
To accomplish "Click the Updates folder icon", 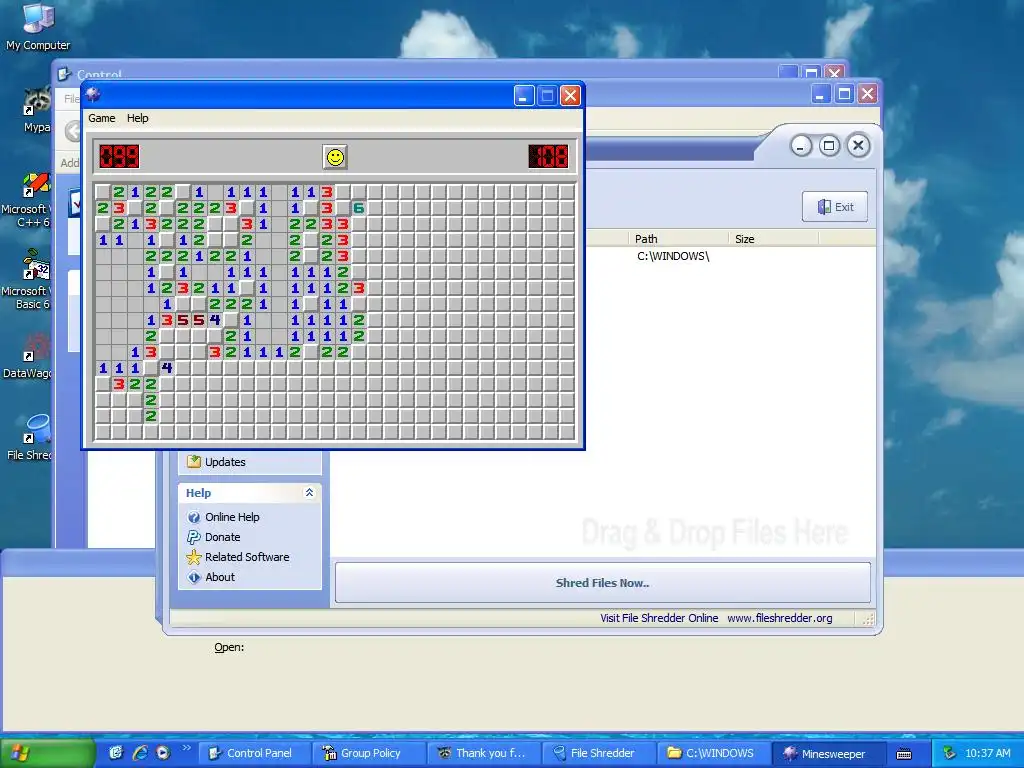I will 194,462.
